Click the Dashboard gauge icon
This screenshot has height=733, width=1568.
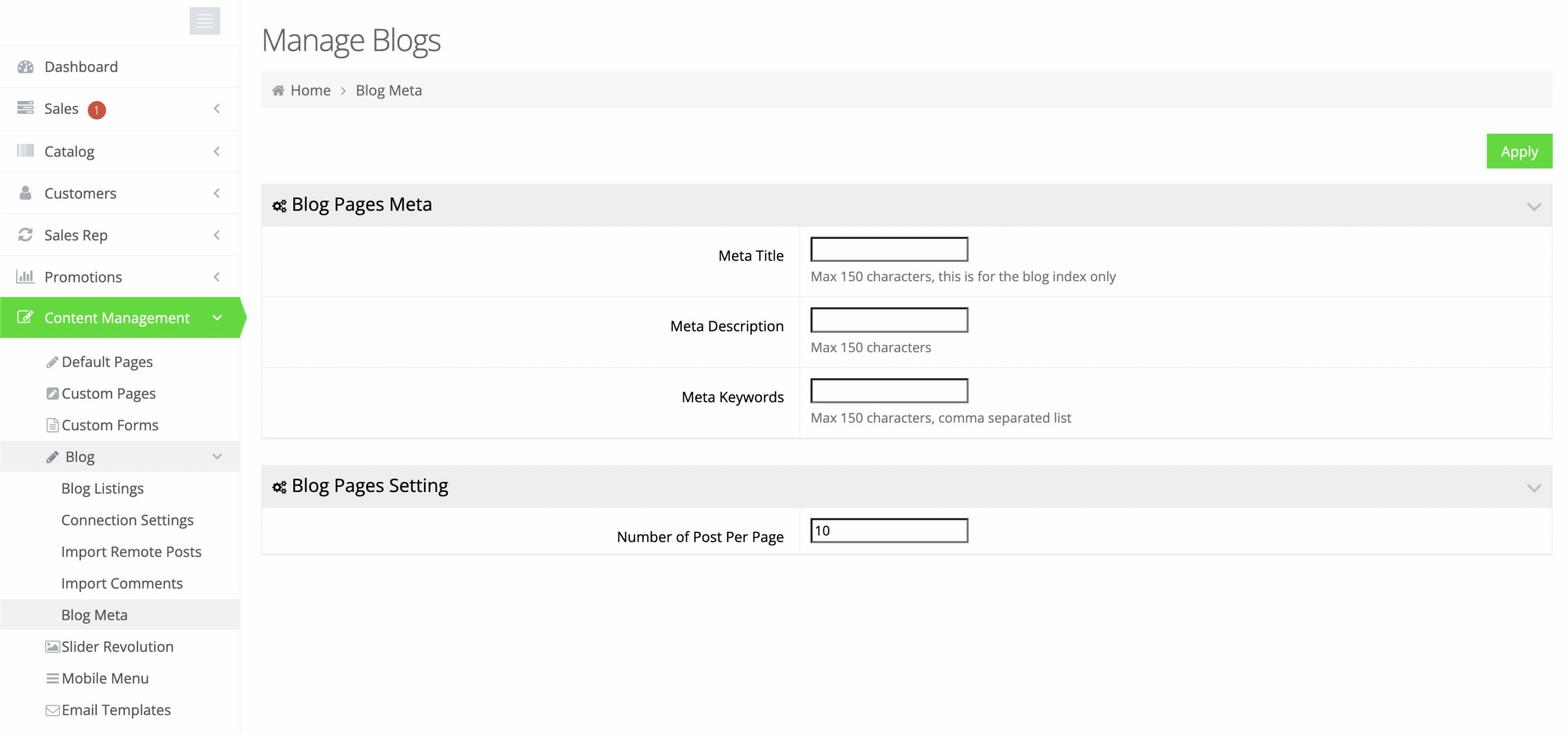pyautogui.click(x=25, y=67)
